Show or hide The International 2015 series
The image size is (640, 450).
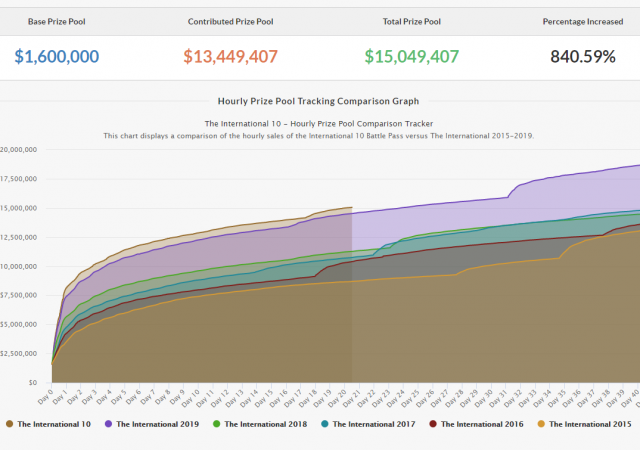(x=589, y=424)
